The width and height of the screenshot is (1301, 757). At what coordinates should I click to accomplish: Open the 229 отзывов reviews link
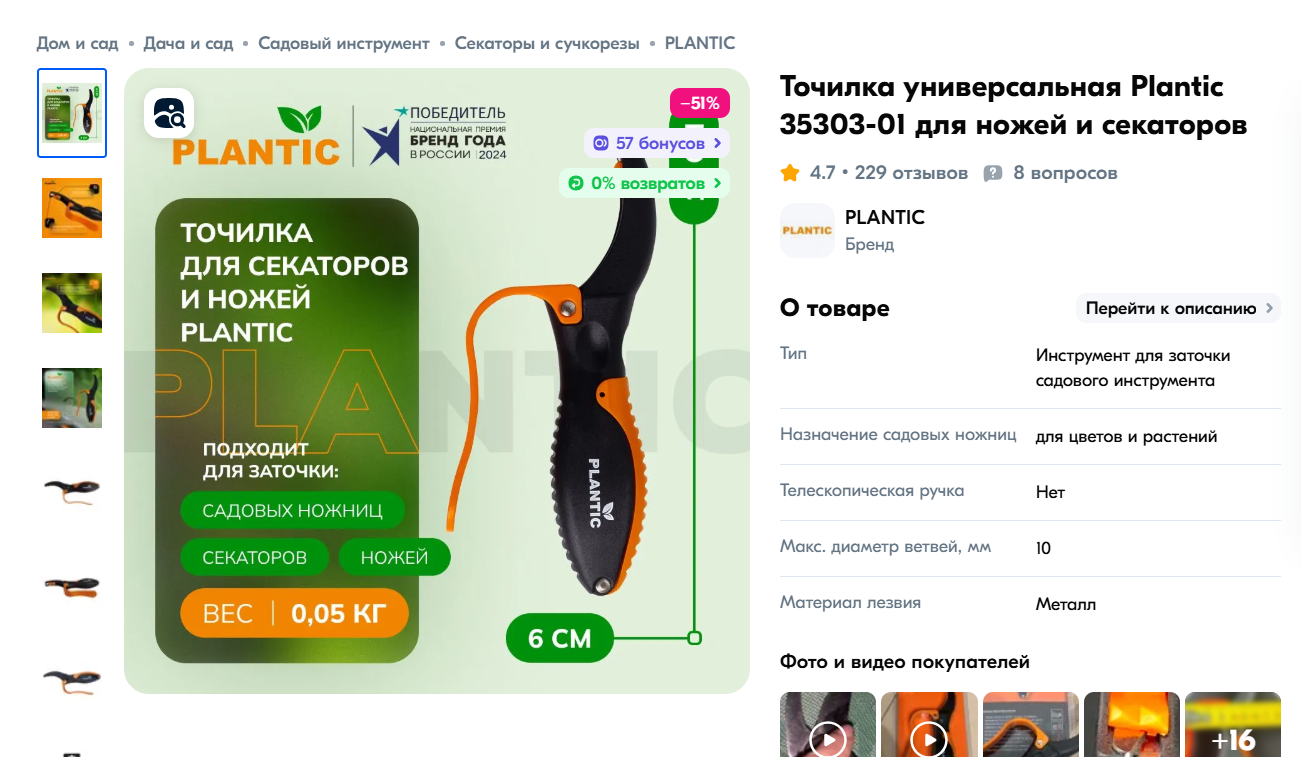tap(911, 173)
